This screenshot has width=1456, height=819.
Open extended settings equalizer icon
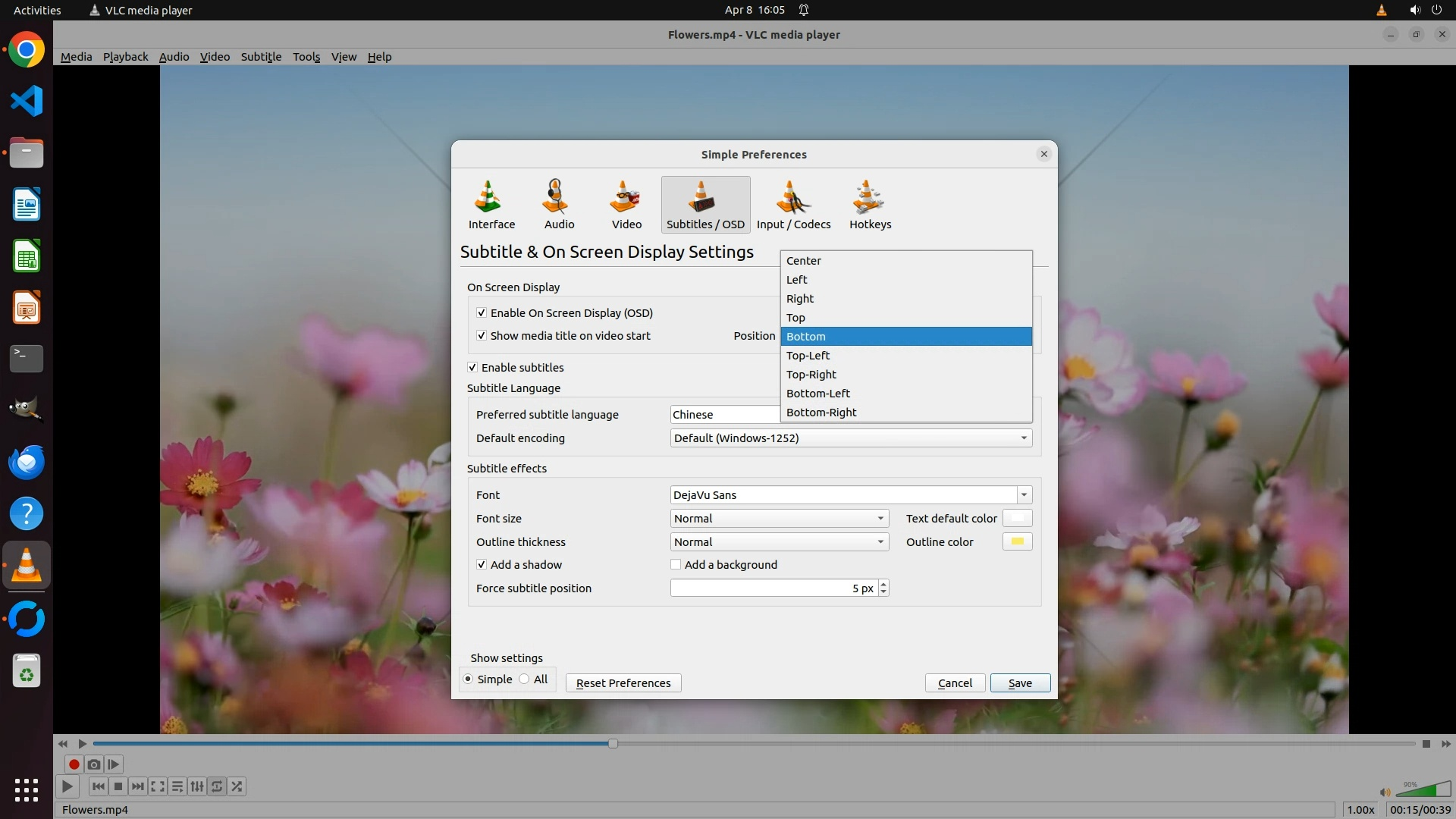tap(197, 786)
